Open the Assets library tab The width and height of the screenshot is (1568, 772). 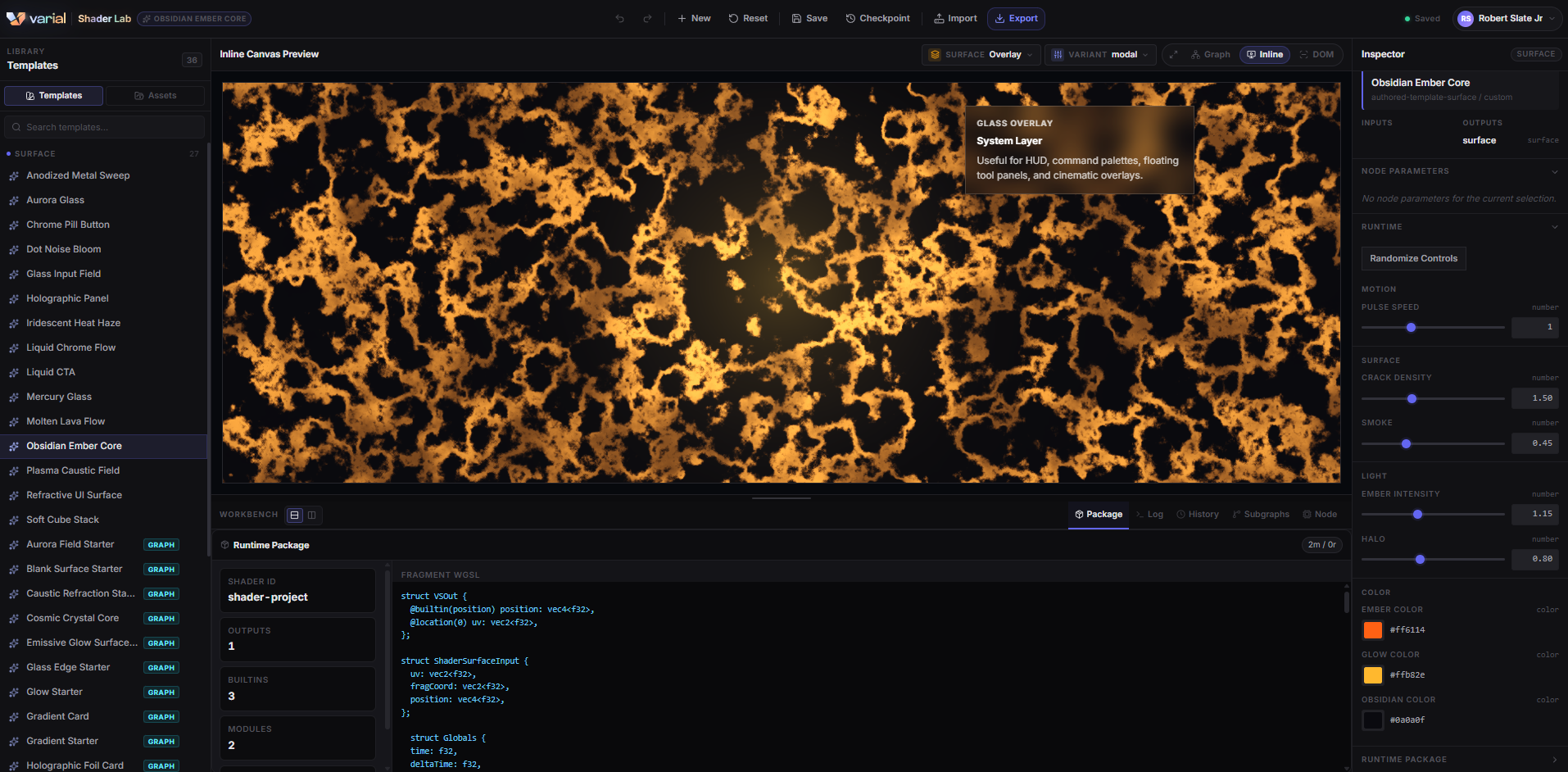155,96
